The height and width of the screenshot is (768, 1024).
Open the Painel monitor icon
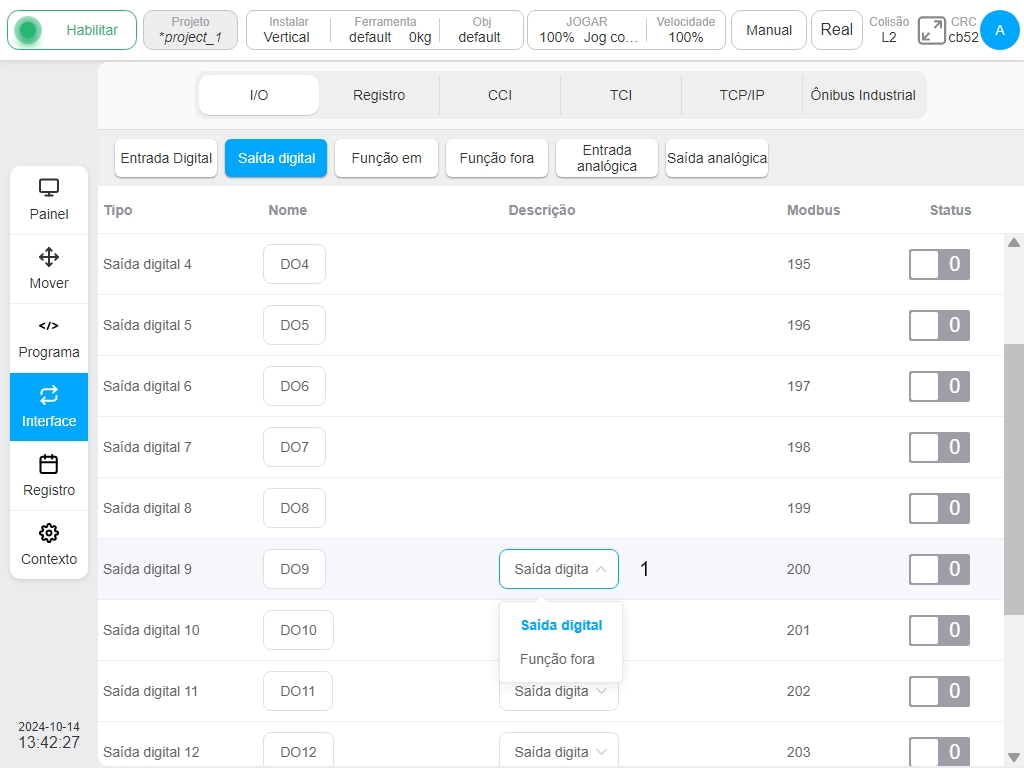(49, 187)
